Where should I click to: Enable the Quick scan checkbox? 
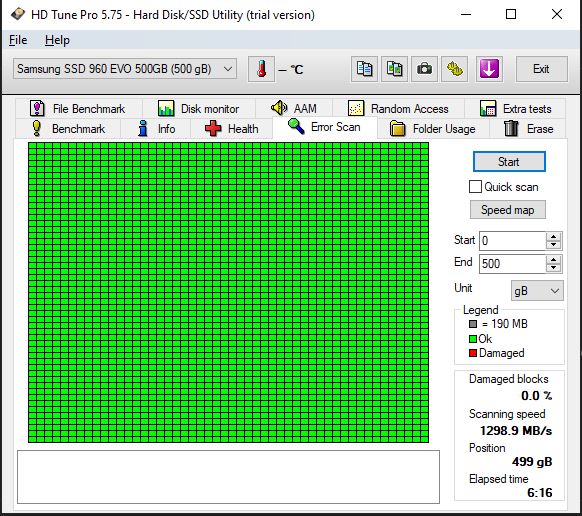pyautogui.click(x=475, y=187)
